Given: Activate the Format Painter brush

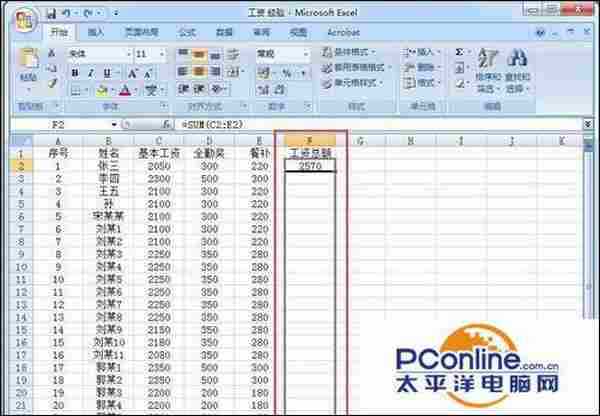Looking at the screenshot, I should point(53,82).
